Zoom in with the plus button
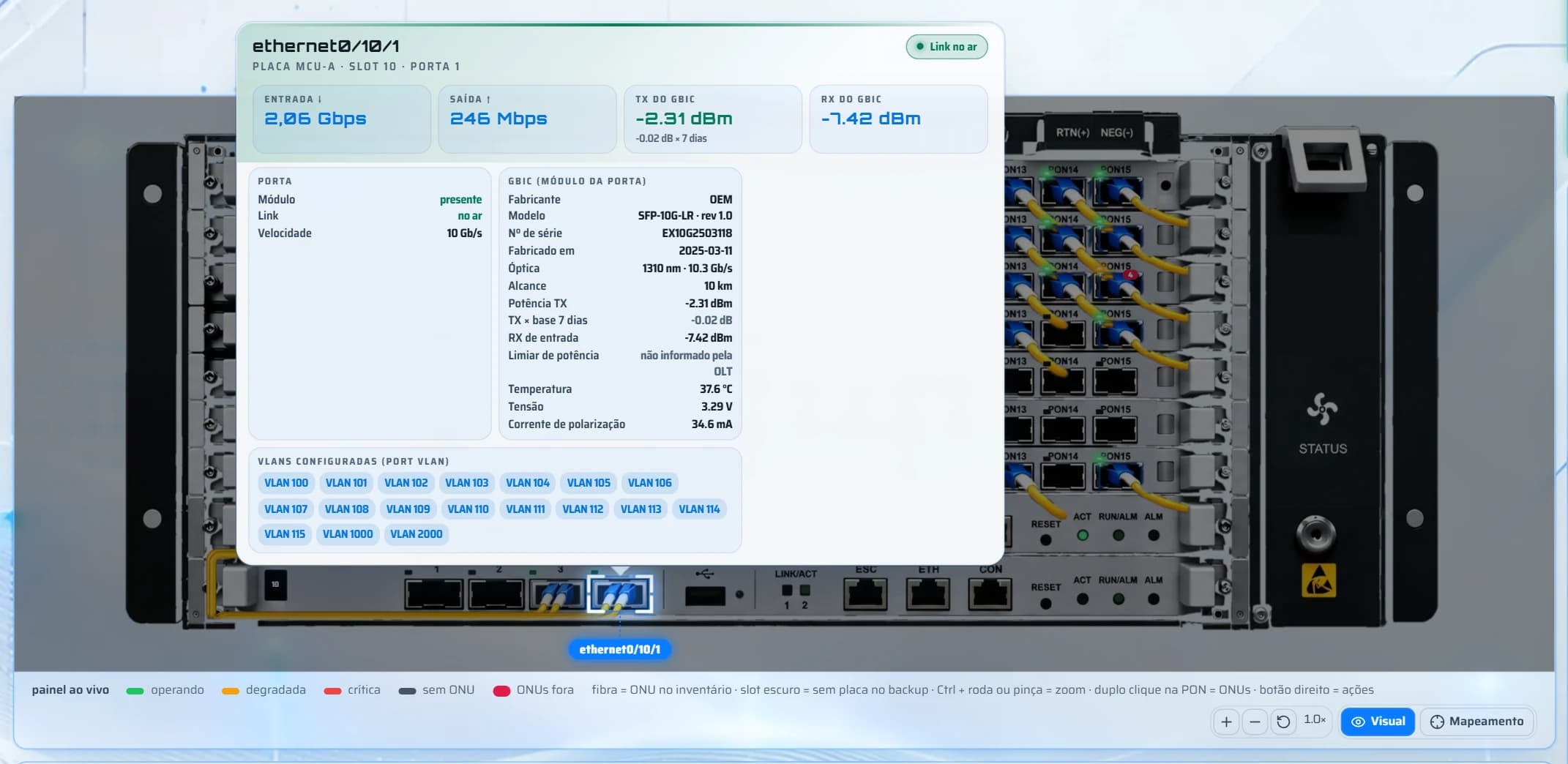Image resolution: width=1568 pixels, height=764 pixels. click(1226, 722)
